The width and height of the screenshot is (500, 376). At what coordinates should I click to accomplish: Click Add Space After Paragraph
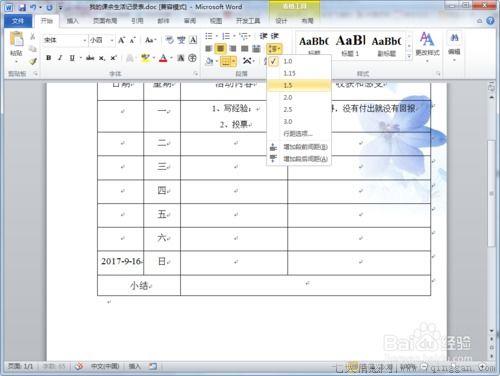point(299,159)
